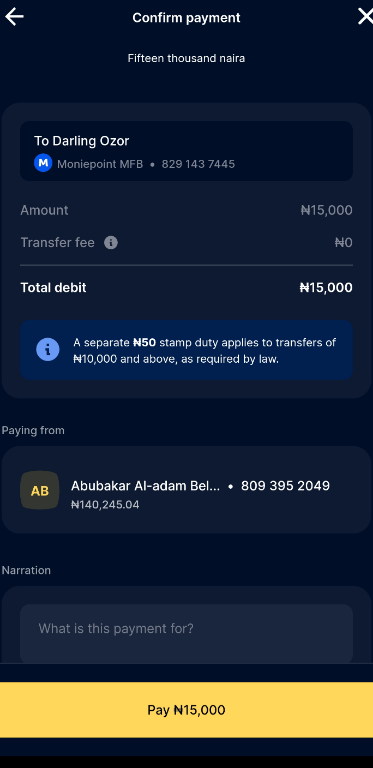
Task: Tap the source account number 809 395 2049
Action: pyautogui.click(x=285, y=486)
